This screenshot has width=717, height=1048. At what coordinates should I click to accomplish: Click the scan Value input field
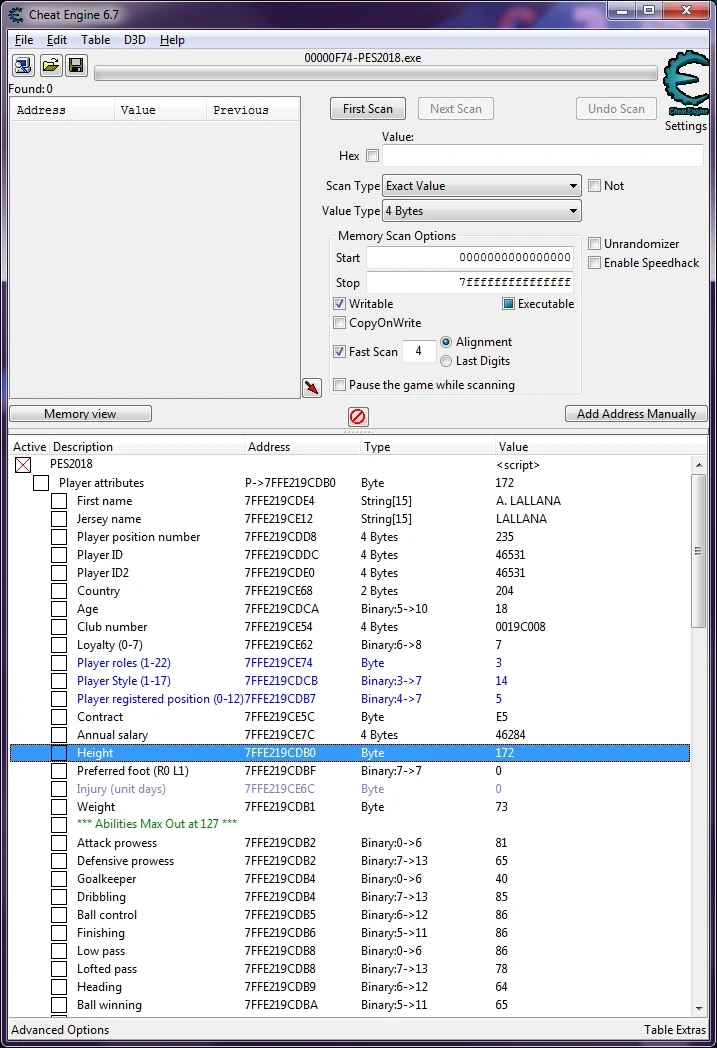coord(542,156)
